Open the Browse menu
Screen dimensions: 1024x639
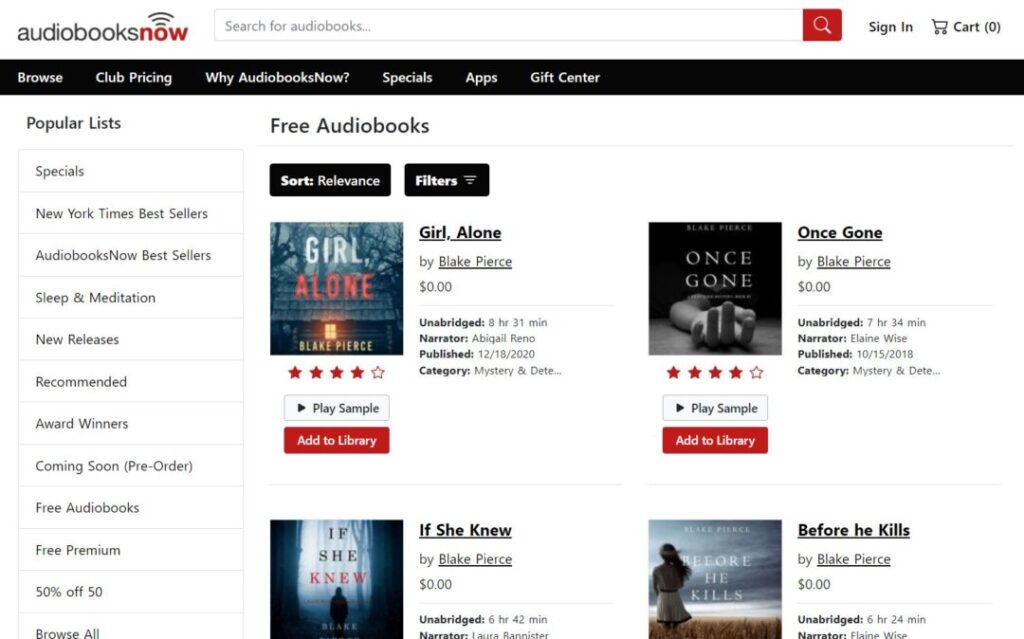40,77
